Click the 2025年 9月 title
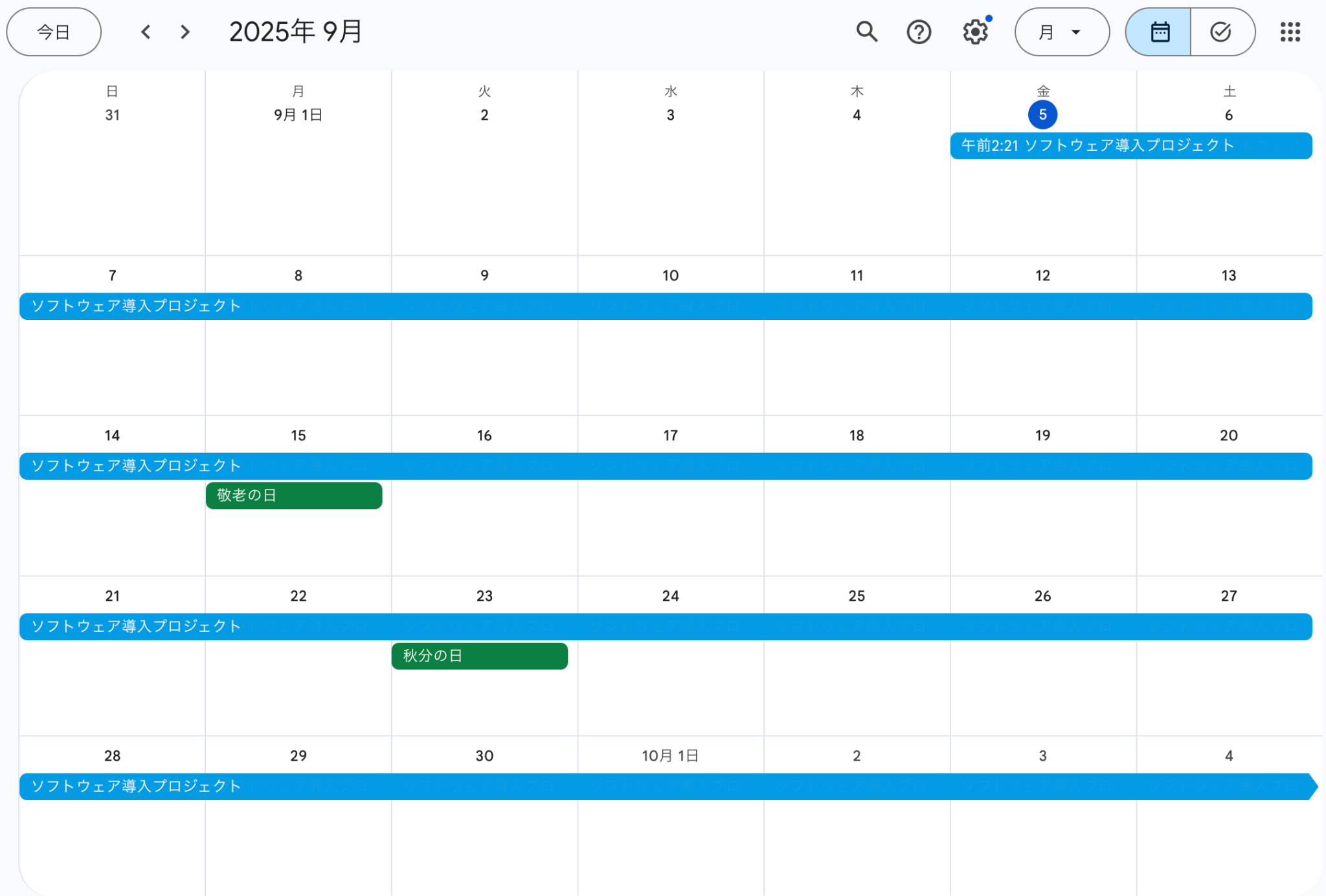The height and width of the screenshot is (896, 1326). [296, 32]
